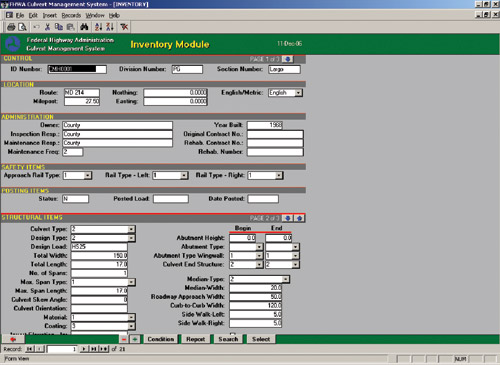The height and width of the screenshot is (365, 500).
Task: Go to the previous record in the navigator
Action: point(40,349)
